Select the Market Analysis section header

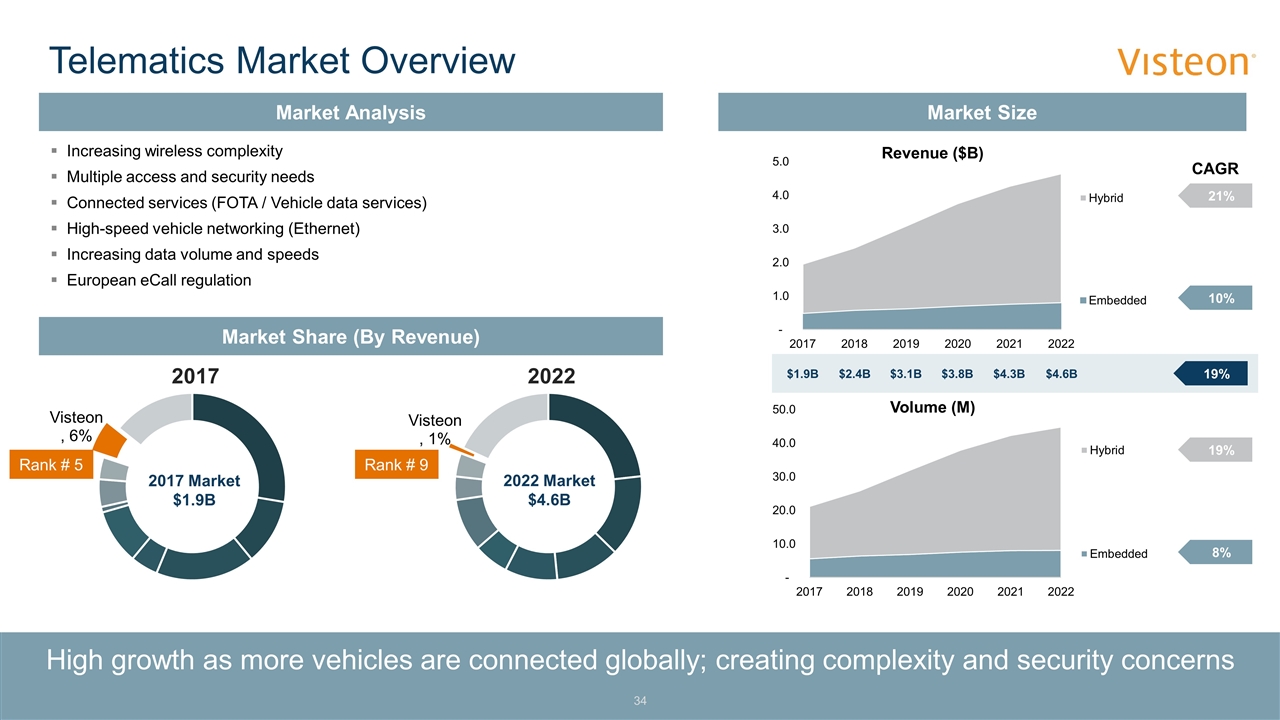(350, 113)
